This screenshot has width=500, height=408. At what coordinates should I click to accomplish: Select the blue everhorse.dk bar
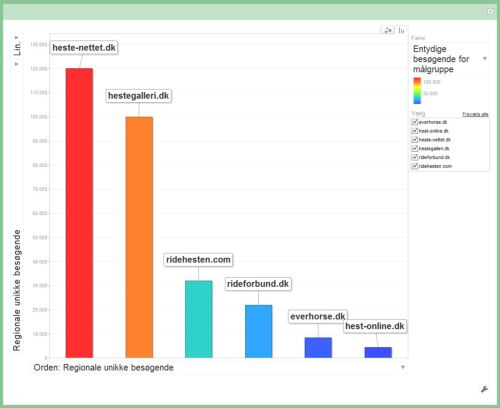click(318, 348)
